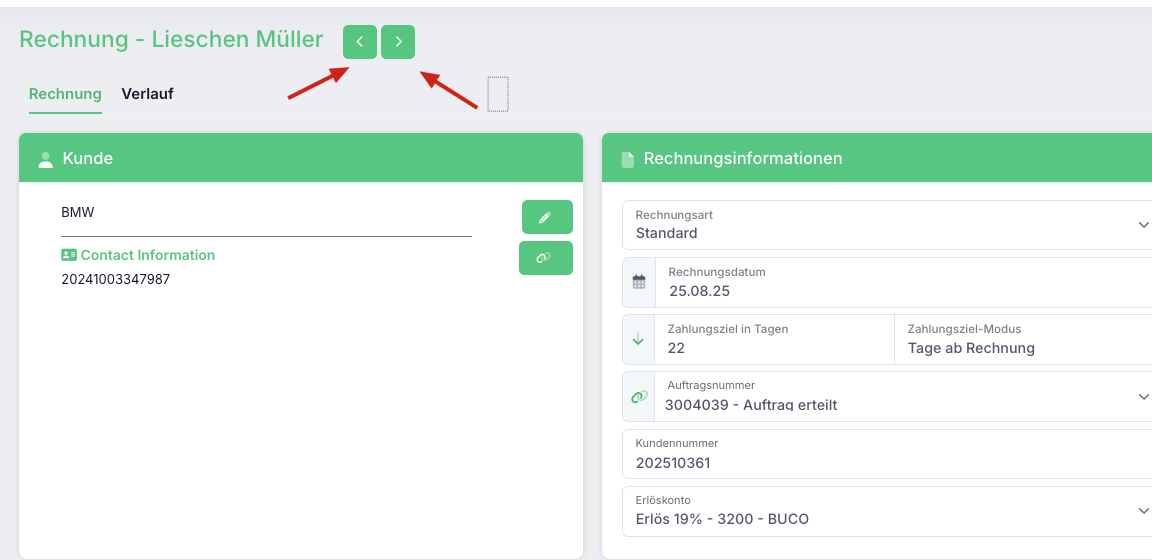1152x560 pixels.
Task: Click the green down arrow beside Zahlungsziel
Action: tap(638, 340)
